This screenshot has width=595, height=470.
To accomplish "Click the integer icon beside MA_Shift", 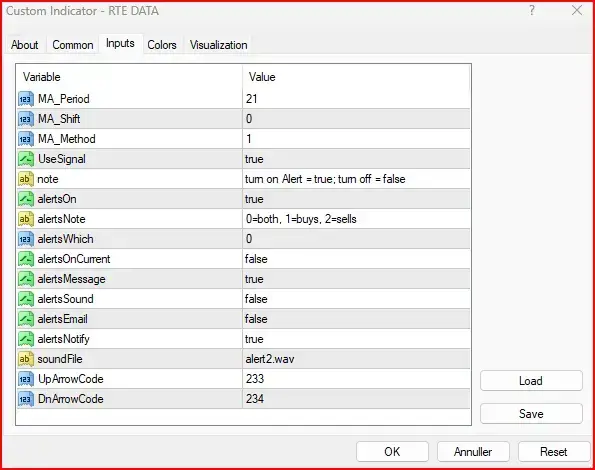I will point(26,119).
